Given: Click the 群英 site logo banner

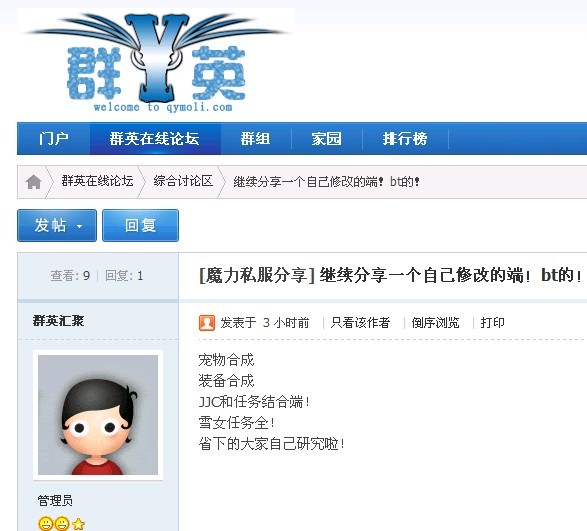Looking at the screenshot, I should click(x=156, y=61).
